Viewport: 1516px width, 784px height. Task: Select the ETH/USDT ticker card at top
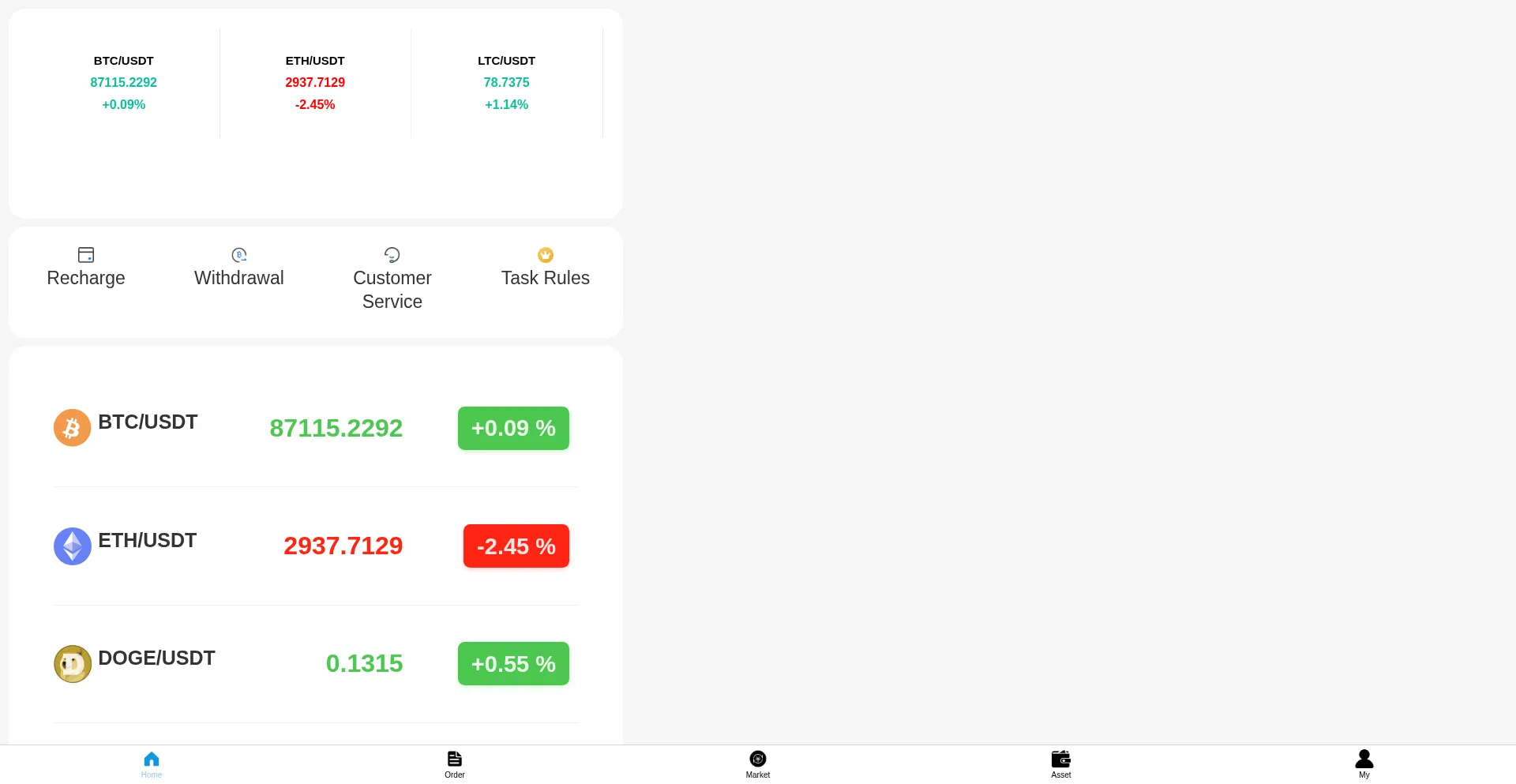(x=315, y=83)
